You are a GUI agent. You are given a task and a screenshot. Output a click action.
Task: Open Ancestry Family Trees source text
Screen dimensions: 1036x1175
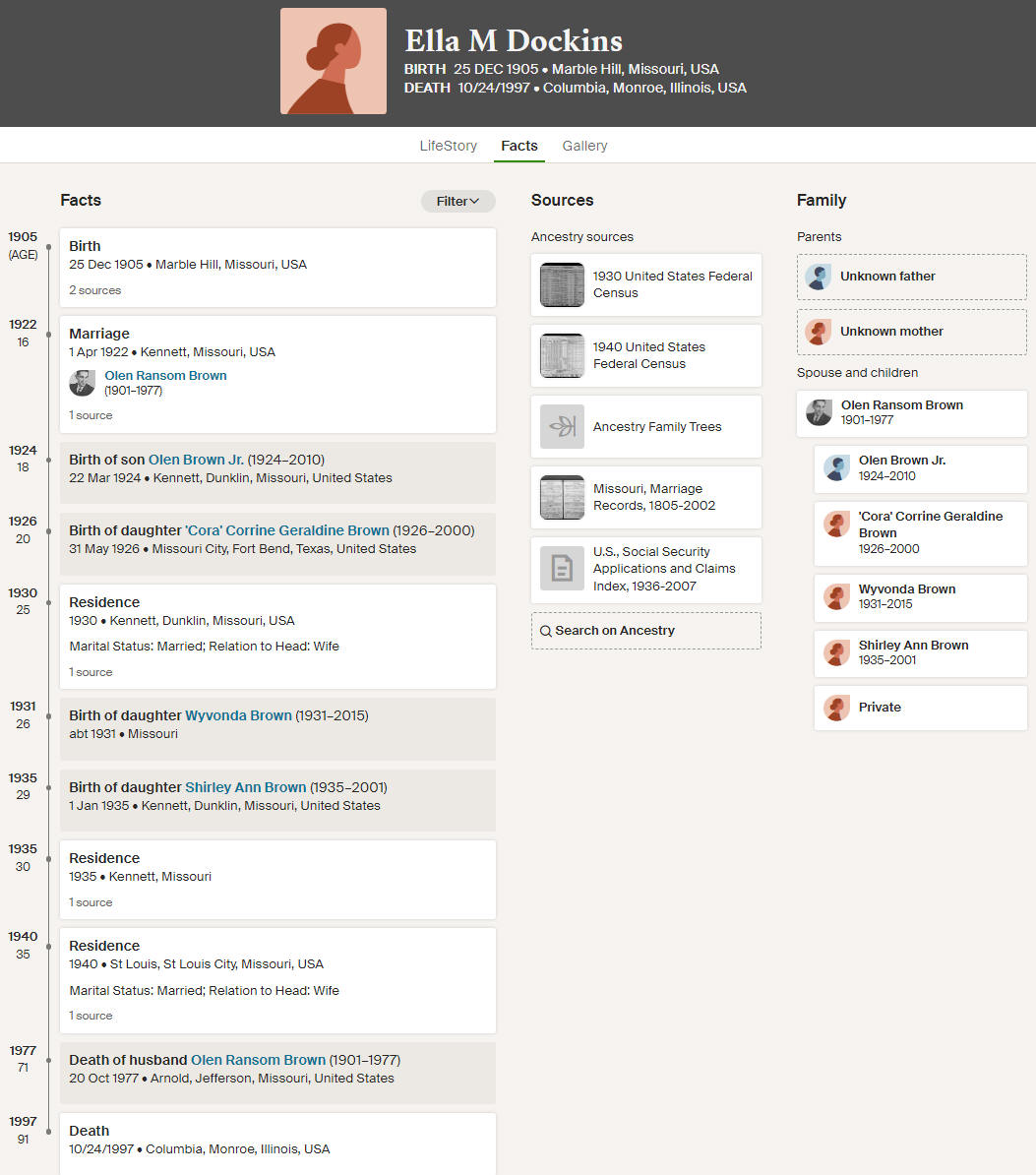click(657, 426)
